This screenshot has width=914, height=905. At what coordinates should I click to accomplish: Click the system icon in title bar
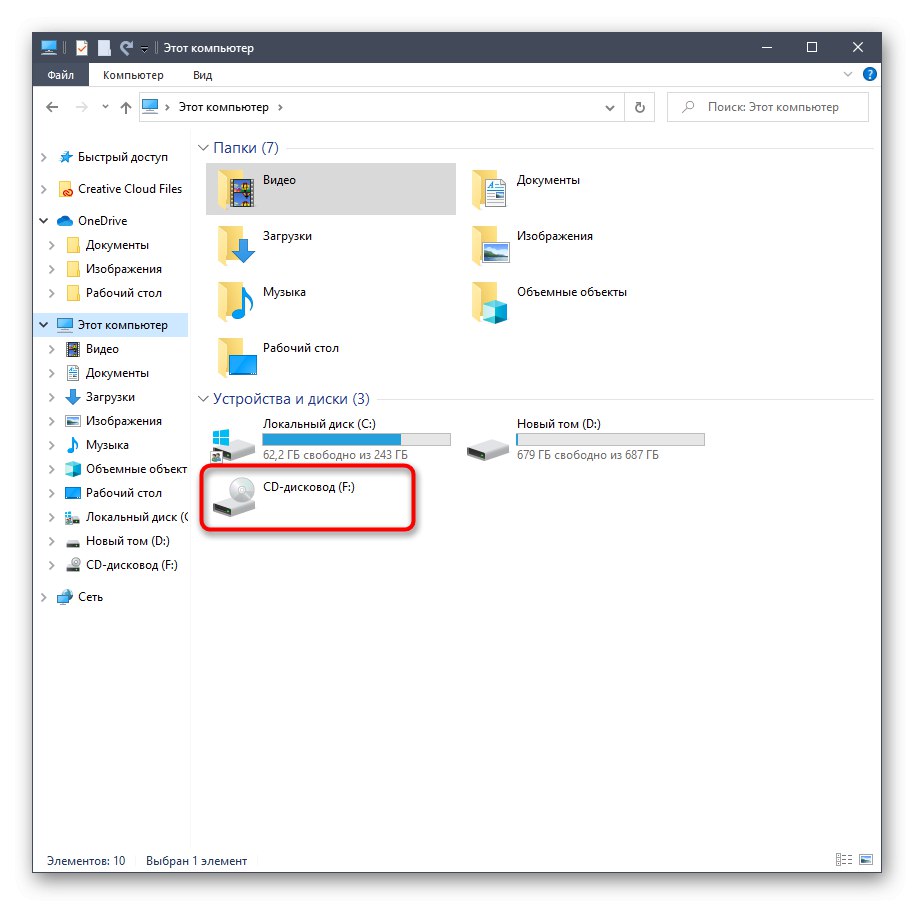pos(49,48)
